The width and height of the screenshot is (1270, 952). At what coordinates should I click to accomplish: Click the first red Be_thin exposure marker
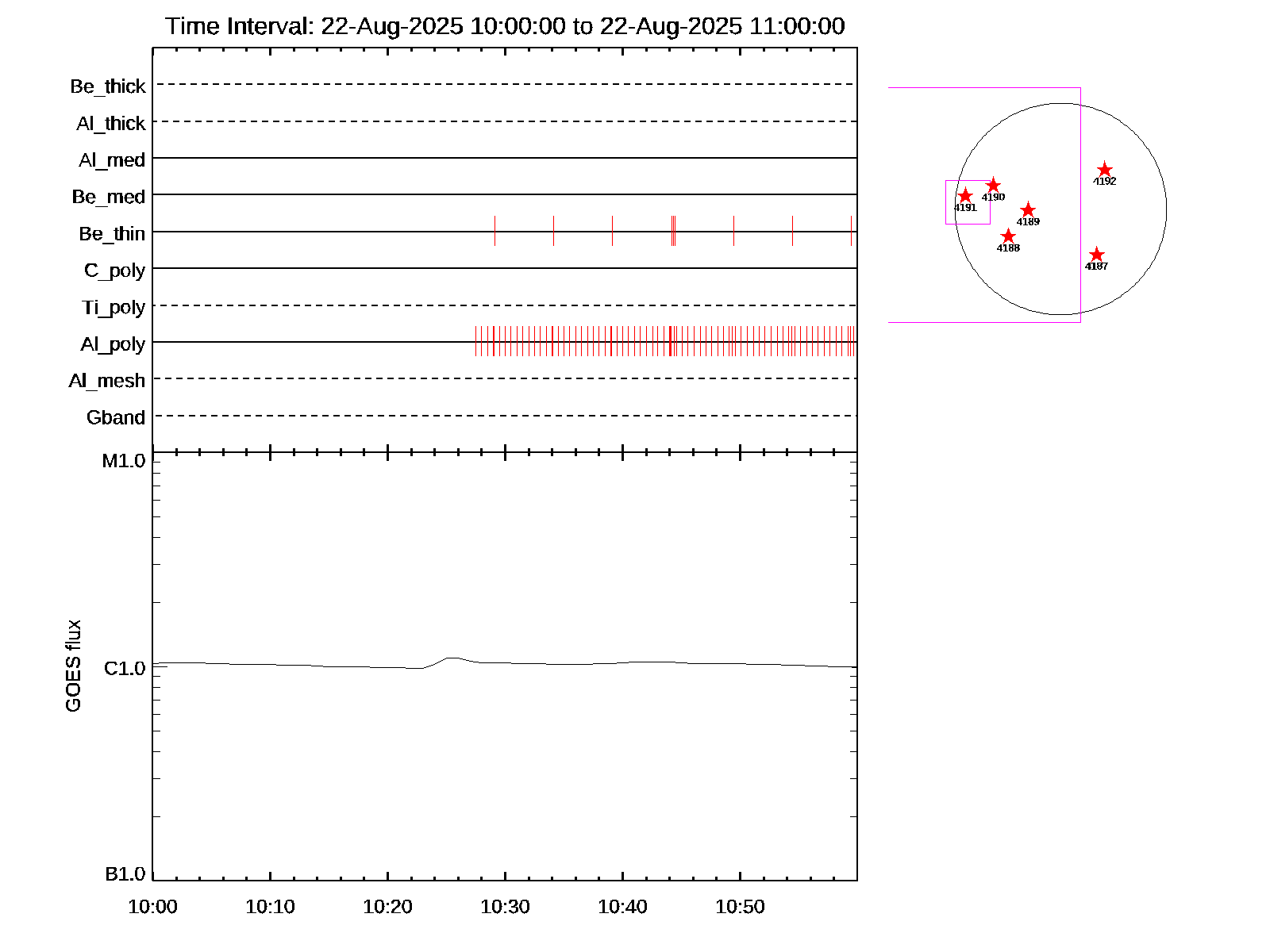[495, 231]
